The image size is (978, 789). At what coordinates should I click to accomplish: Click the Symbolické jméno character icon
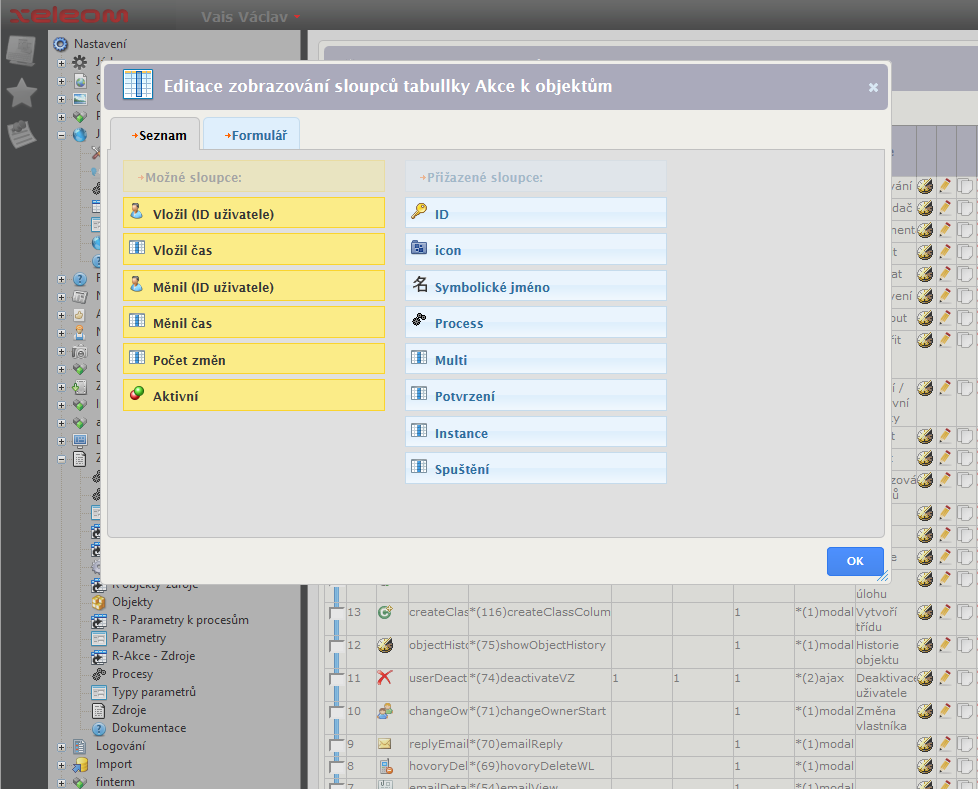(419, 286)
